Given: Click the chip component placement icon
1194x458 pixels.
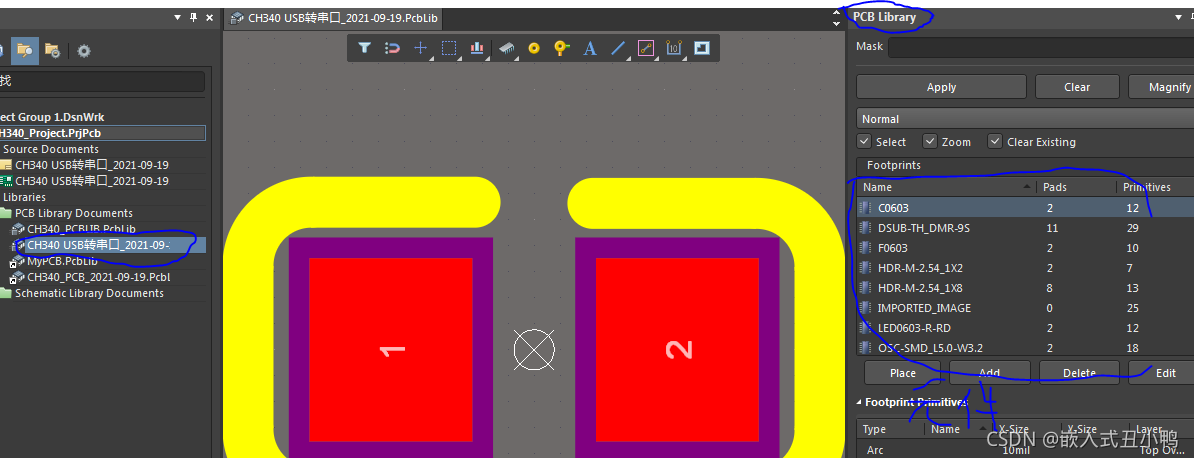Looking at the screenshot, I should point(506,48).
